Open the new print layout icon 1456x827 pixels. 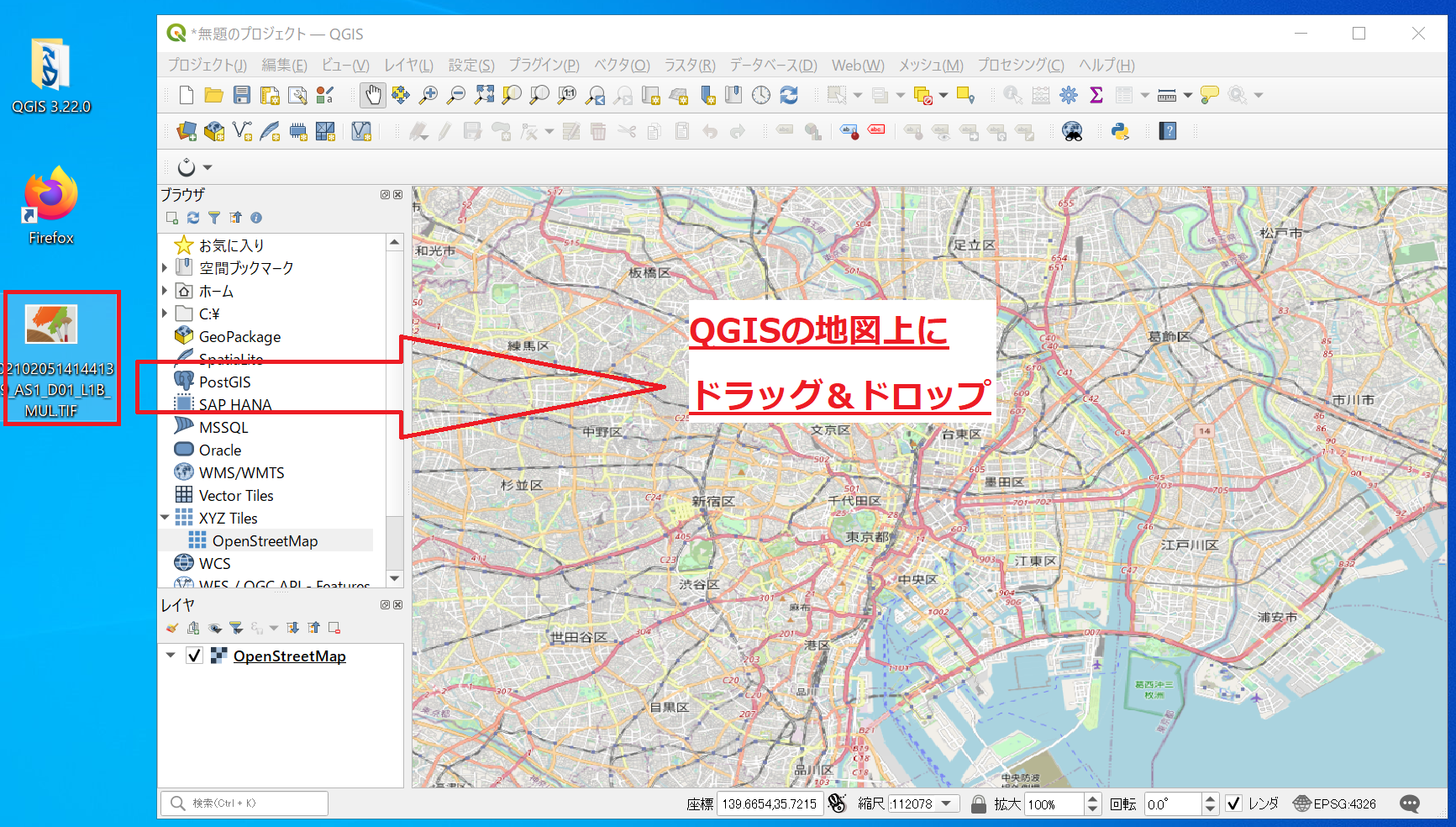270,95
